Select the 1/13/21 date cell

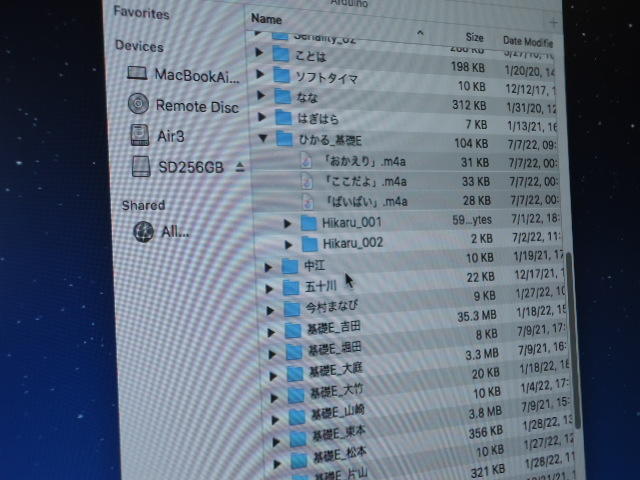(532, 126)
